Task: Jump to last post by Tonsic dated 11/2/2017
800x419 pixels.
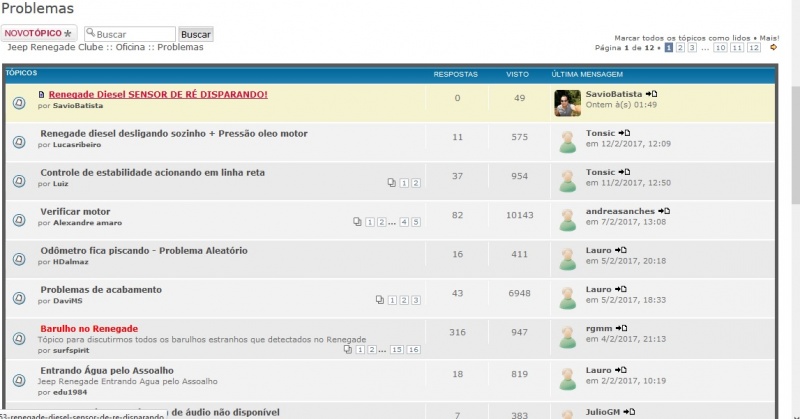Action: tap(624, 172)
